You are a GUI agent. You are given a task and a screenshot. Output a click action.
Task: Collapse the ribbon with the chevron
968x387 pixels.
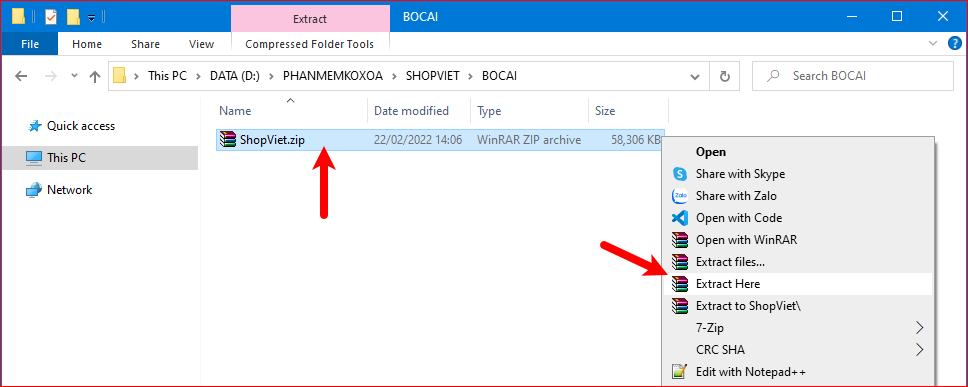click(x=933, y=43)
